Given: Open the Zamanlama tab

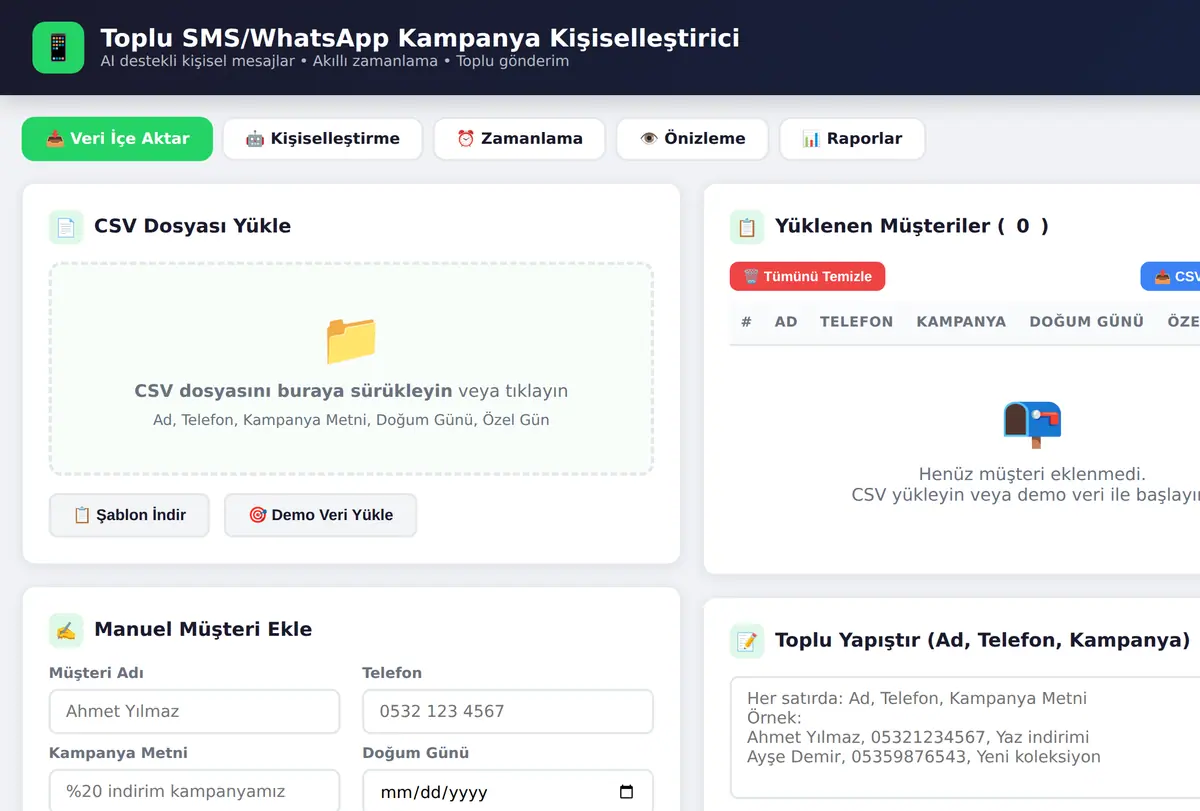Looking at the screenshot, I should (519, 139).
